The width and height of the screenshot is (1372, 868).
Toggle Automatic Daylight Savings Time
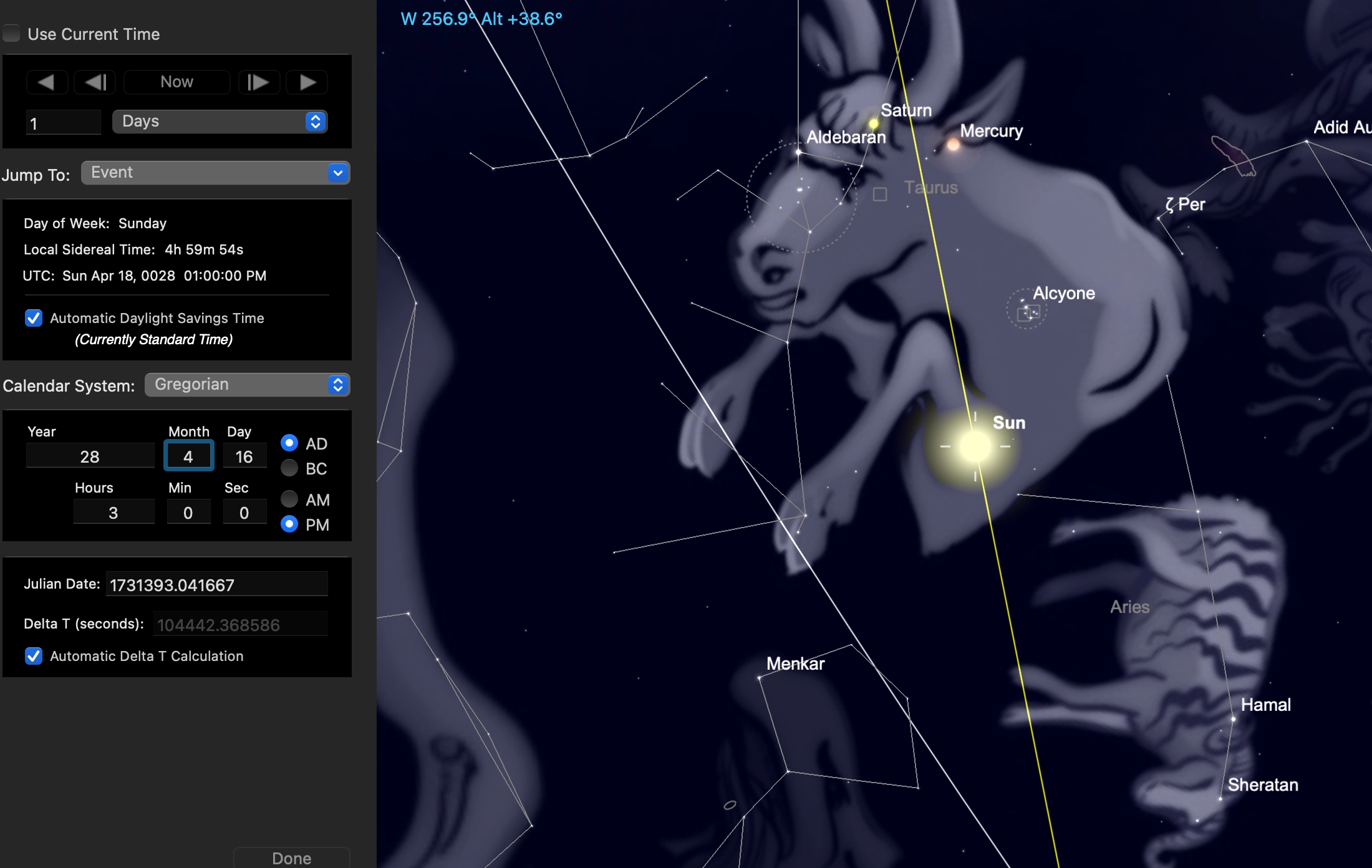tap(34, 318)
